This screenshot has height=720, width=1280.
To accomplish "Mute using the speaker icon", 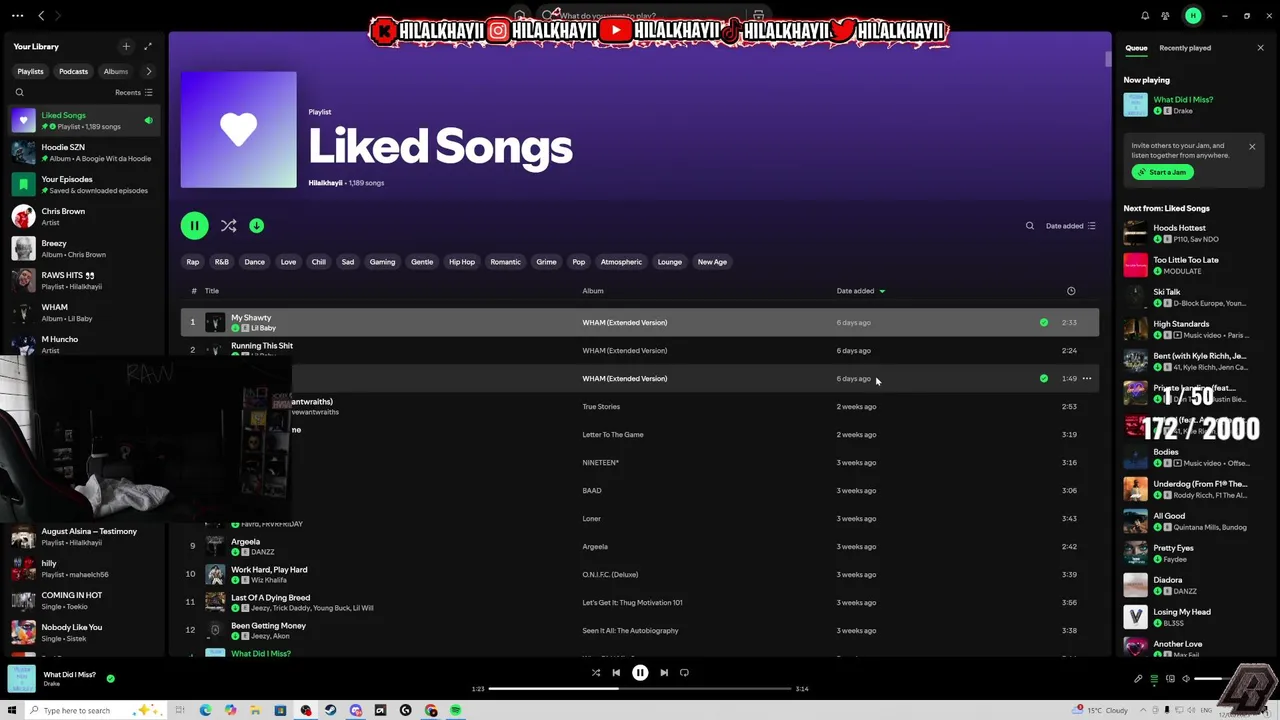I will pos(1186,679).
